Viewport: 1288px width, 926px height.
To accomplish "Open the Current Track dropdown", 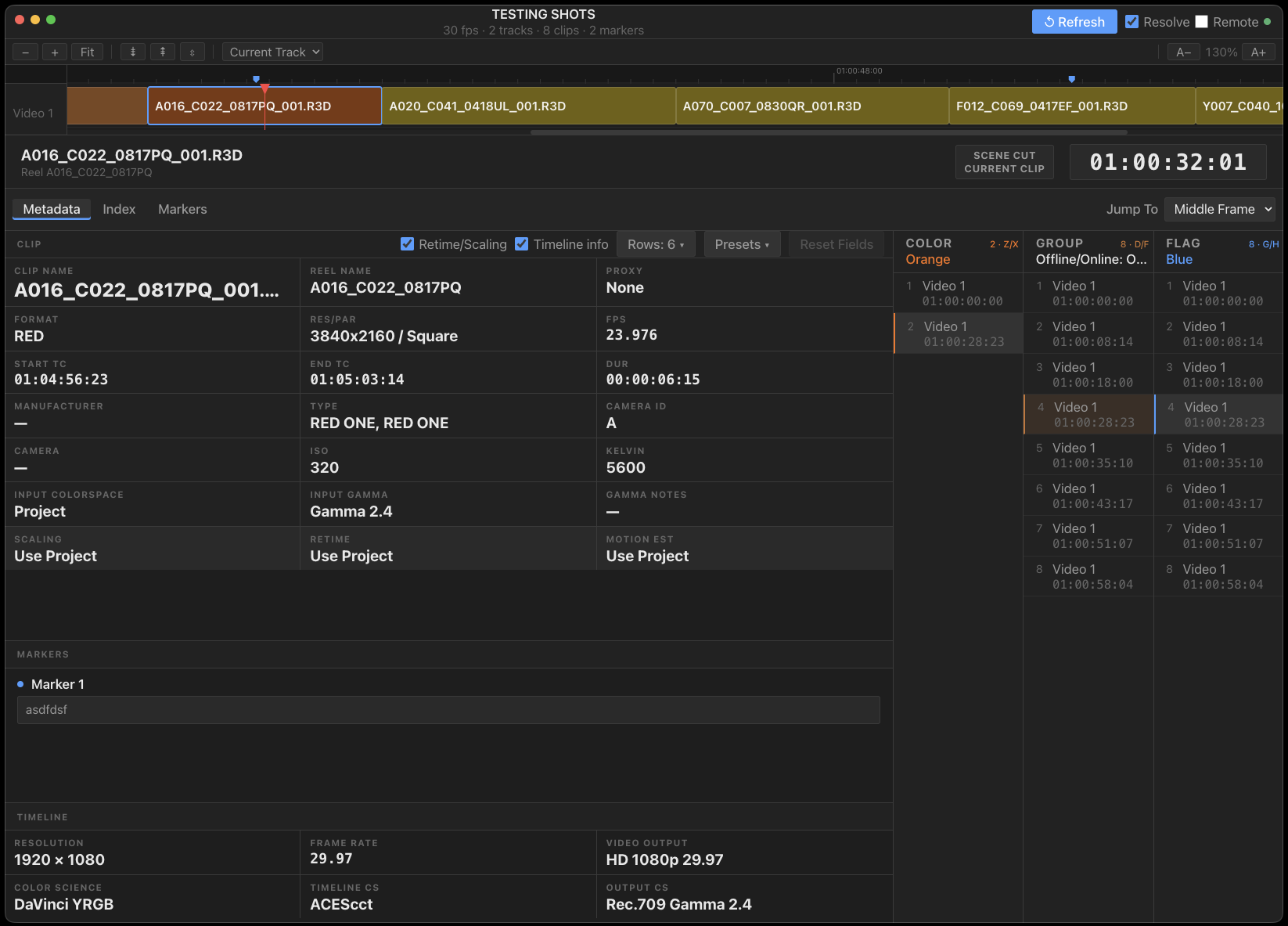I will click(x=273, y=52).
